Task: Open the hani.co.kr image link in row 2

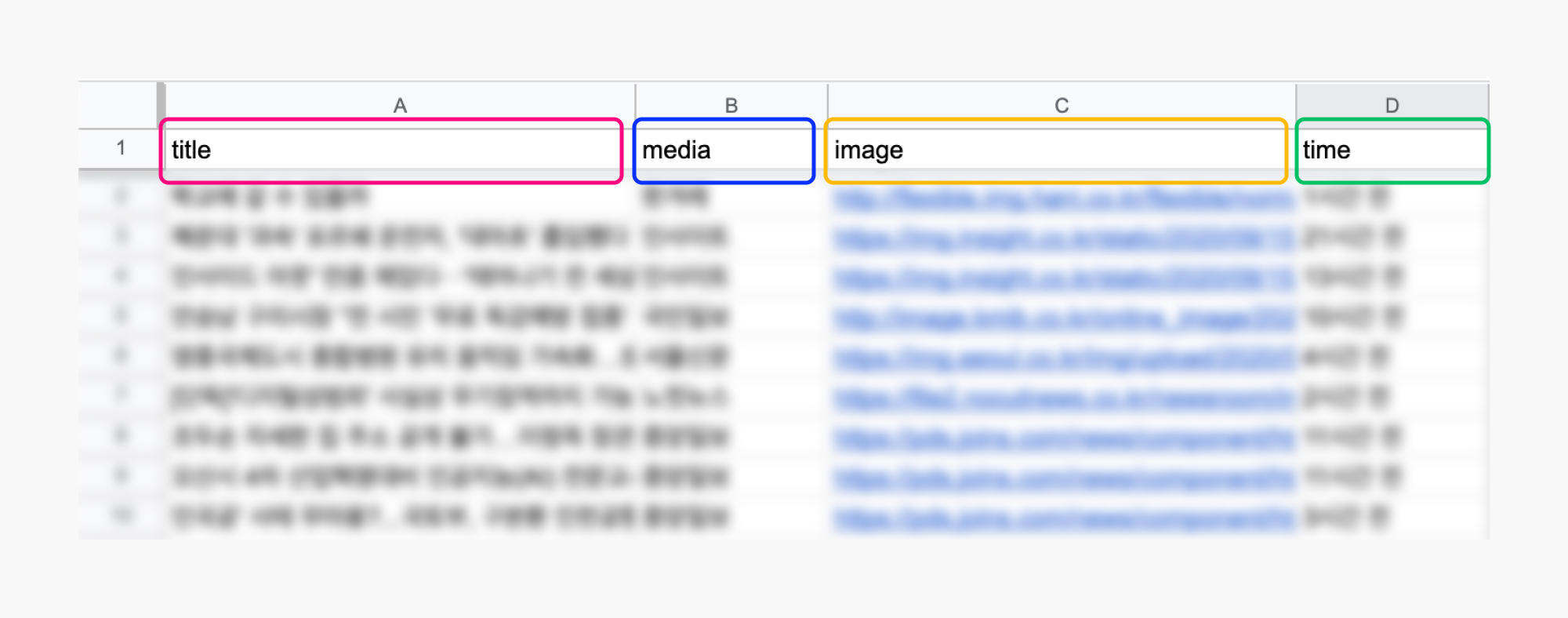Action: 1065,199
